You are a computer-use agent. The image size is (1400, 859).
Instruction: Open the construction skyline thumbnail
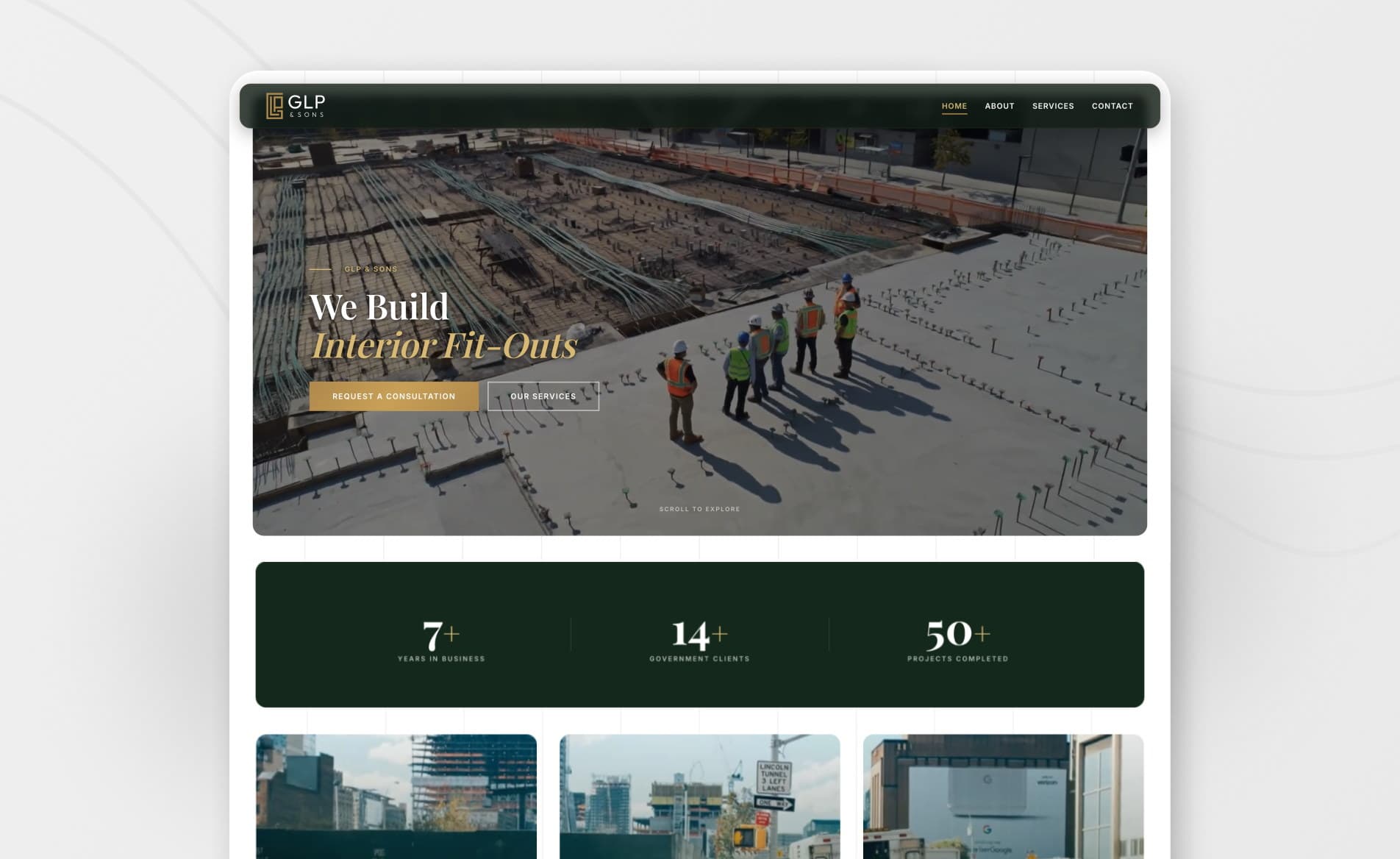pos(396,796)
